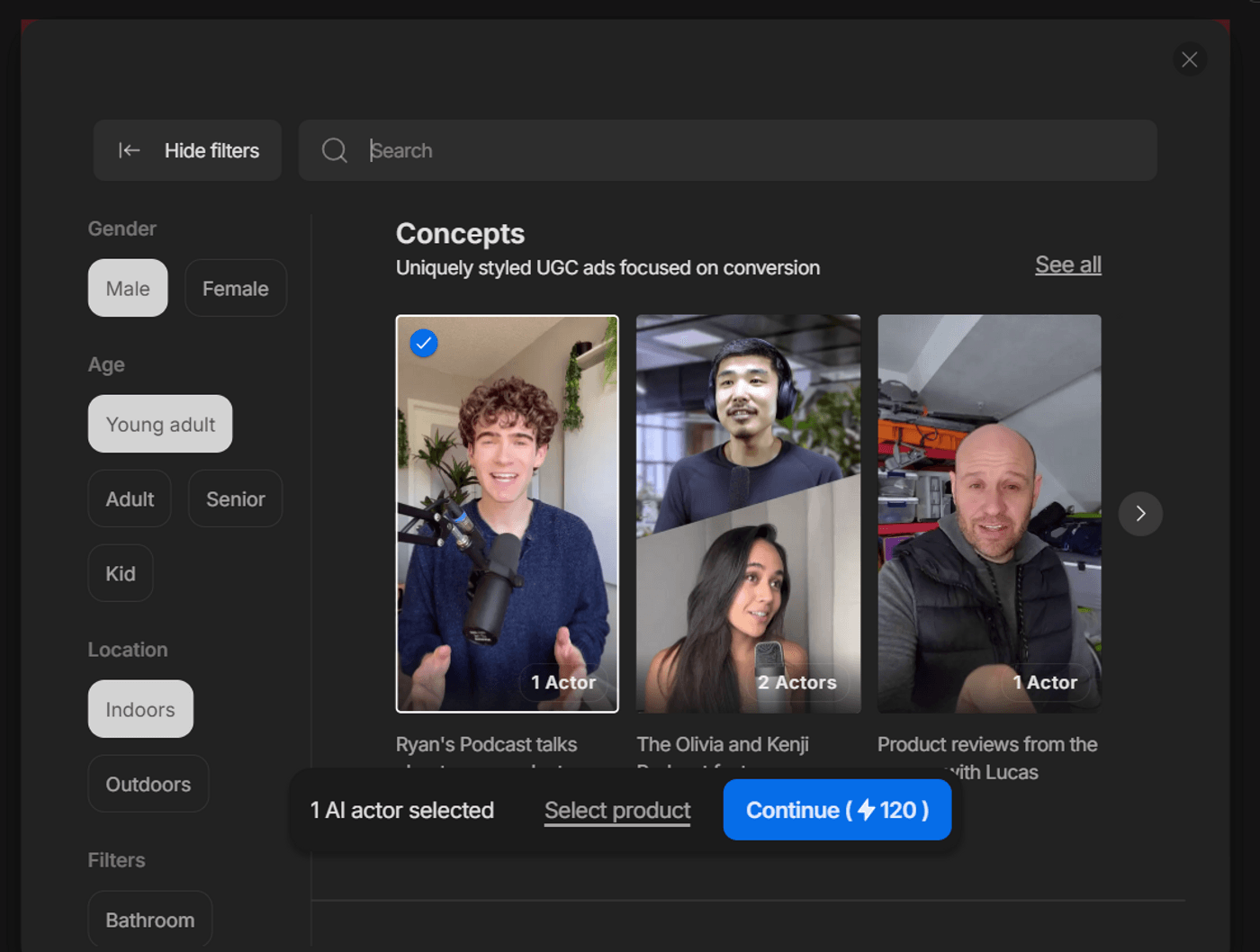Viewport: 1260px width, 952px height.
Task: Toggle the Bathroom filter
Action: pos(149,920)
